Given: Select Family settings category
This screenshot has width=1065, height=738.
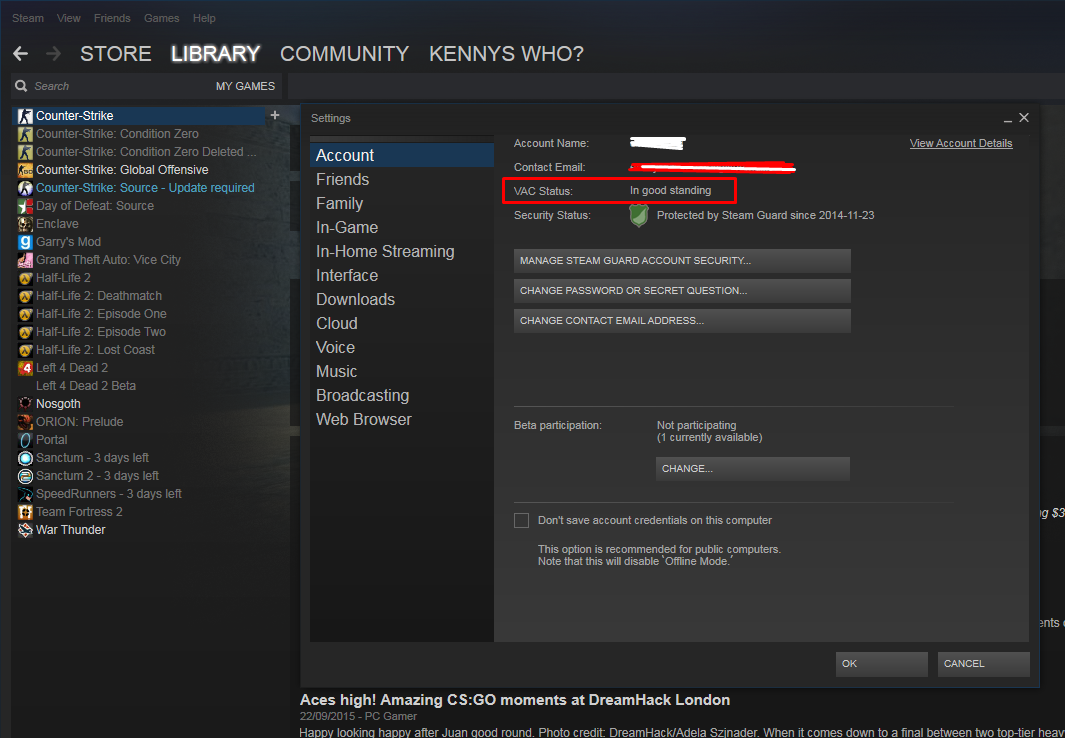Looking at the screenshot, I should coord(402,204).
